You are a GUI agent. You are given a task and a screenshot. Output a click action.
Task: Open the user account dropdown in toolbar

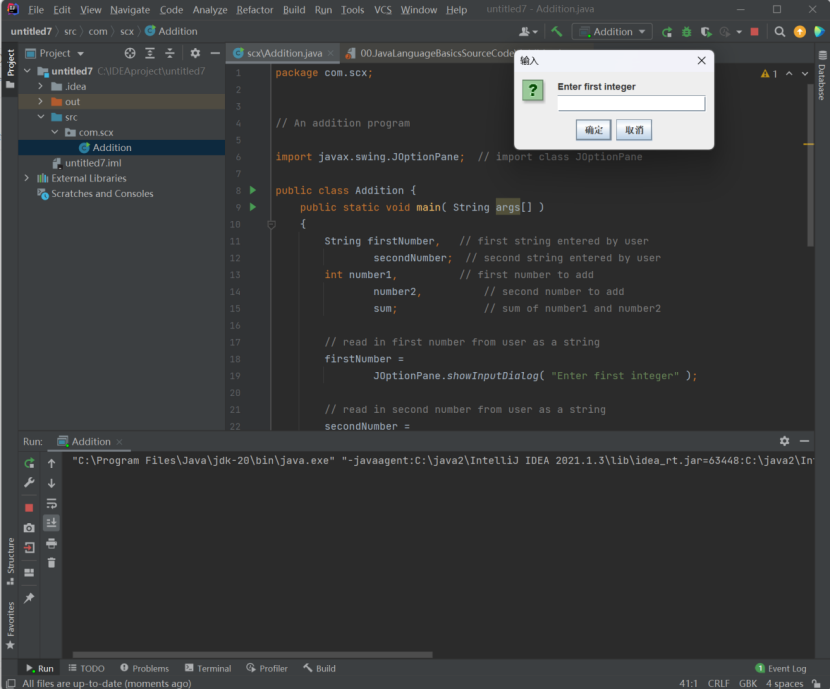[528, 32]
